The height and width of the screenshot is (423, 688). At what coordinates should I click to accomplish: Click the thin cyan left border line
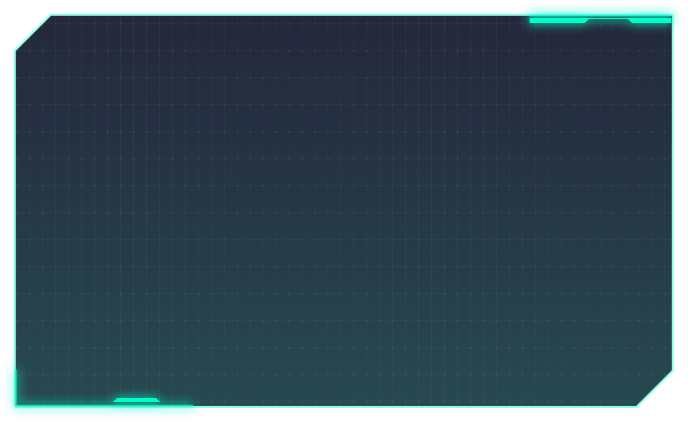(x=14, y=200)
